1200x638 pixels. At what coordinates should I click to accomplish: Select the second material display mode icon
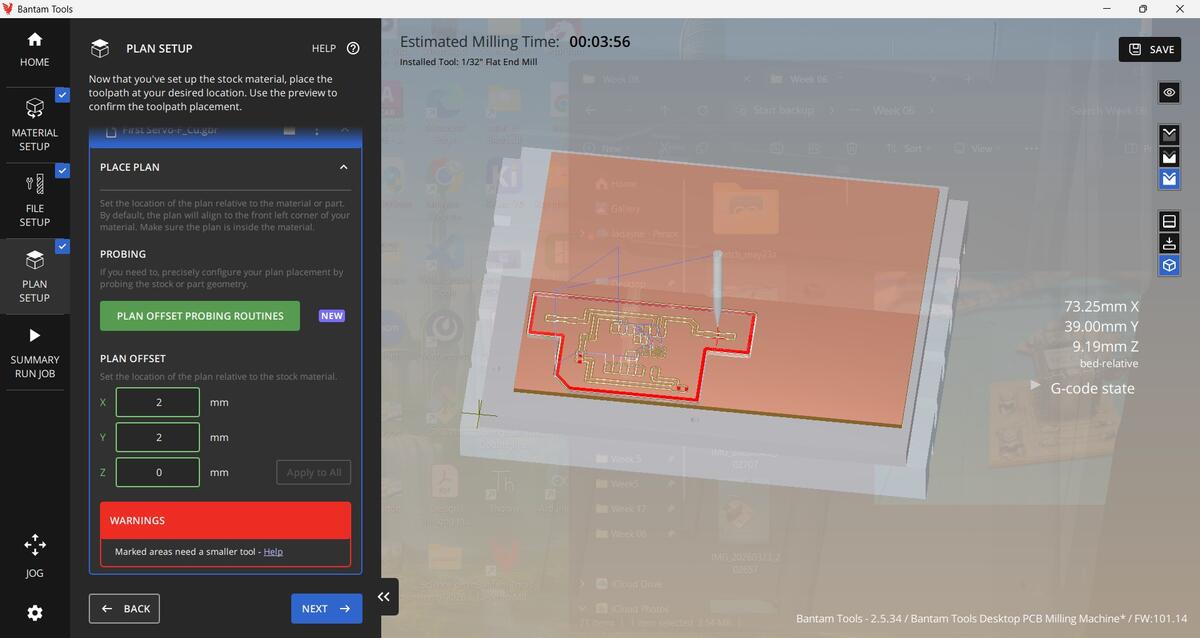pos(1169,157)
